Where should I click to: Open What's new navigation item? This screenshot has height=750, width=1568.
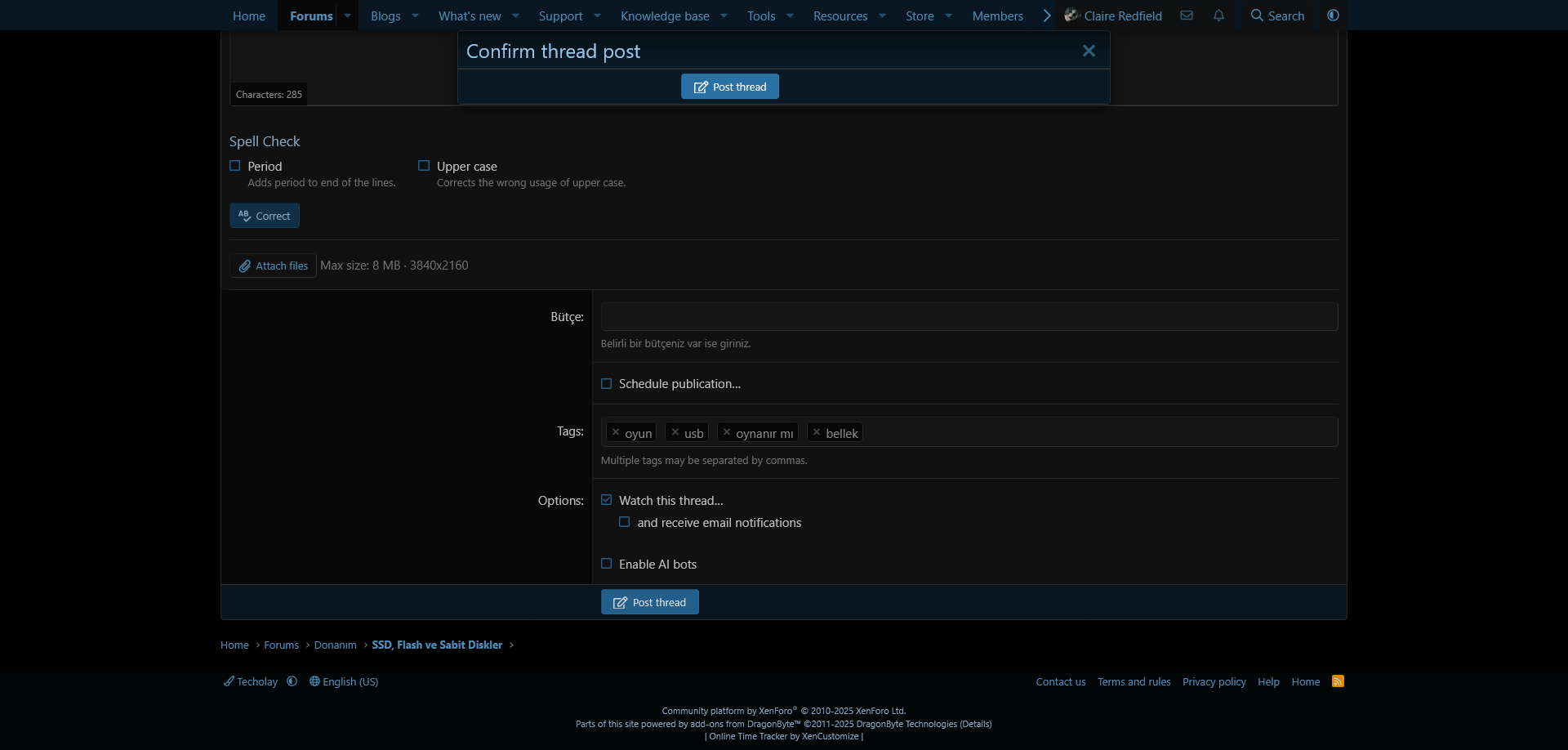(x=470, y=16)
